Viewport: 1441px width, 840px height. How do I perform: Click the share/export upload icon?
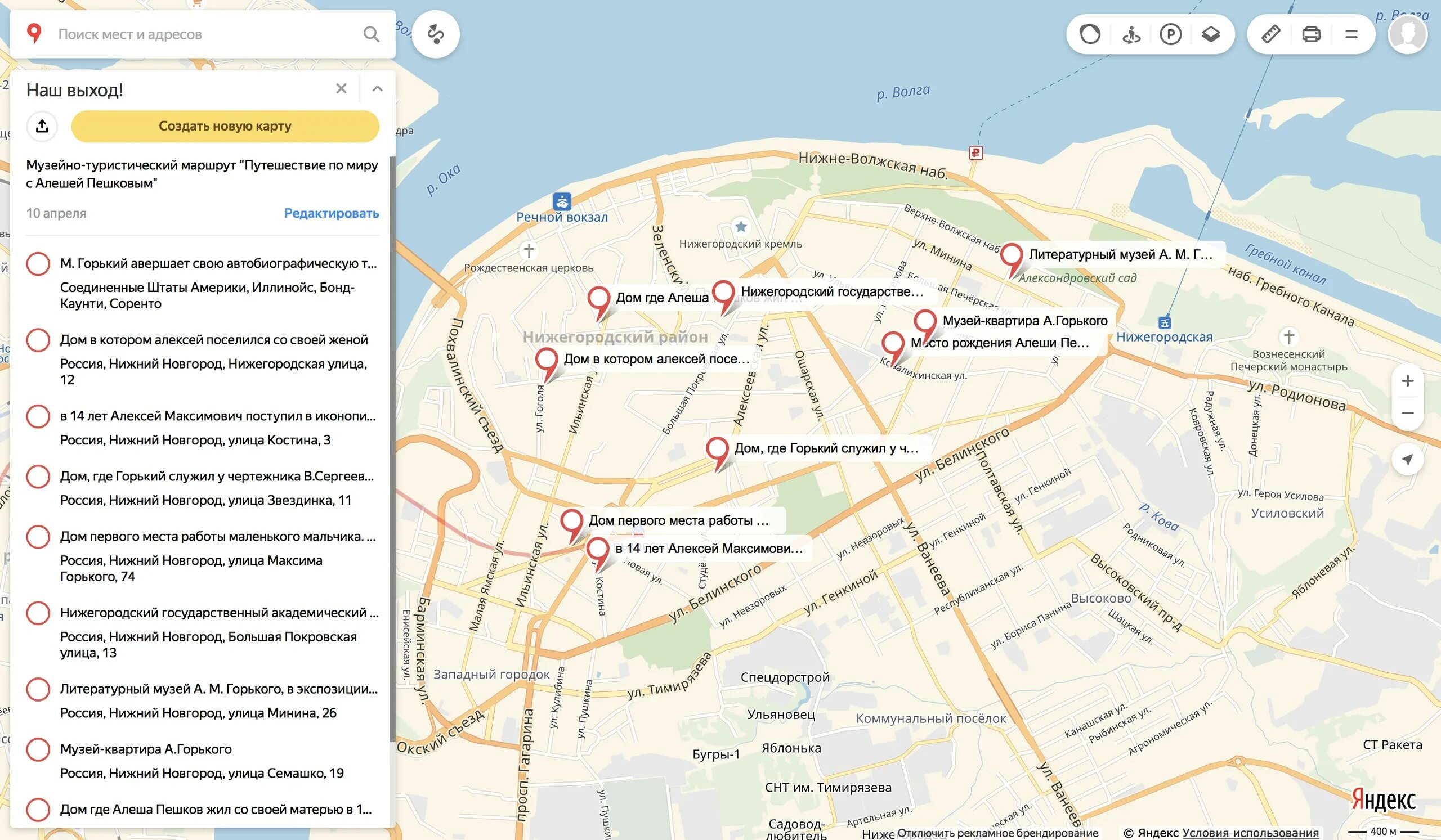(x=42, y=125)
